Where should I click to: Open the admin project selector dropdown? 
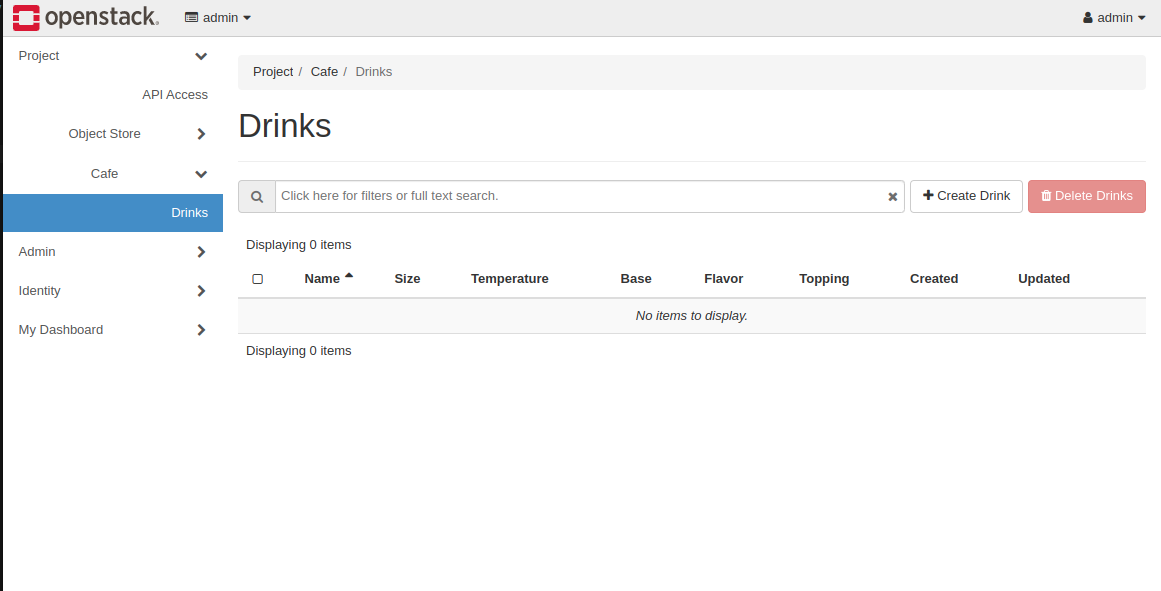point(218,17)
